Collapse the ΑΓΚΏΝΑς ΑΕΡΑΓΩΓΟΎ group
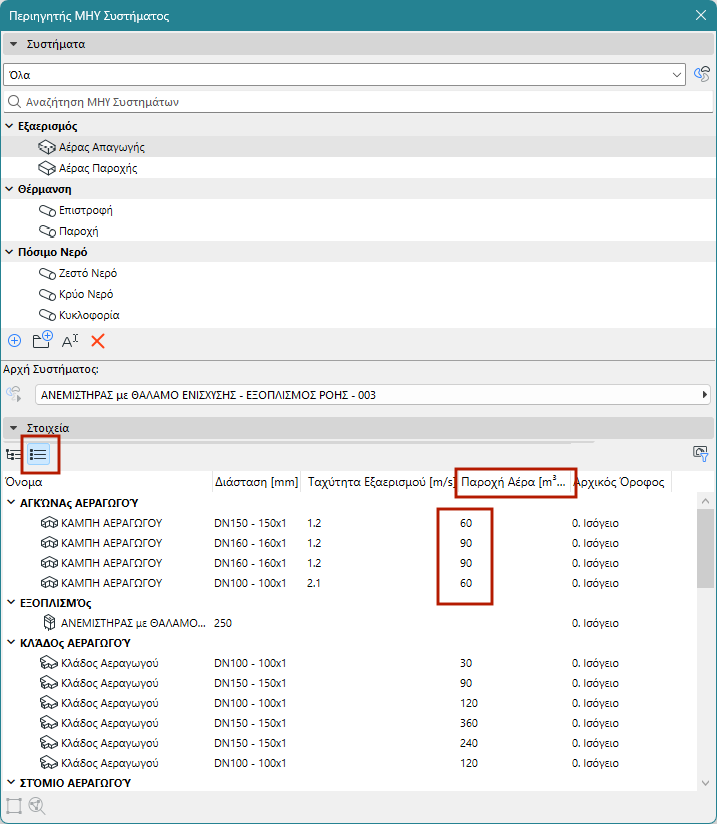This screenshot has height=824, width=717. click(11, 503)
